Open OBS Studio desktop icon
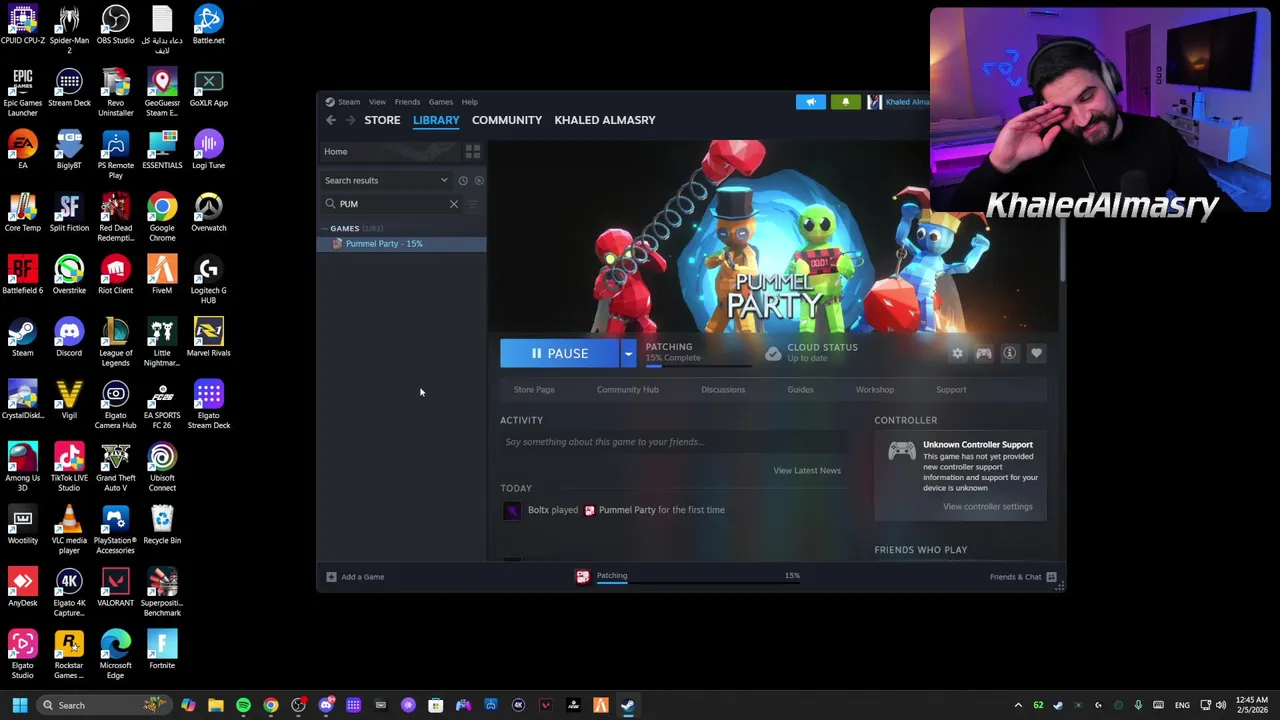1280x720 pixels. 115,26
